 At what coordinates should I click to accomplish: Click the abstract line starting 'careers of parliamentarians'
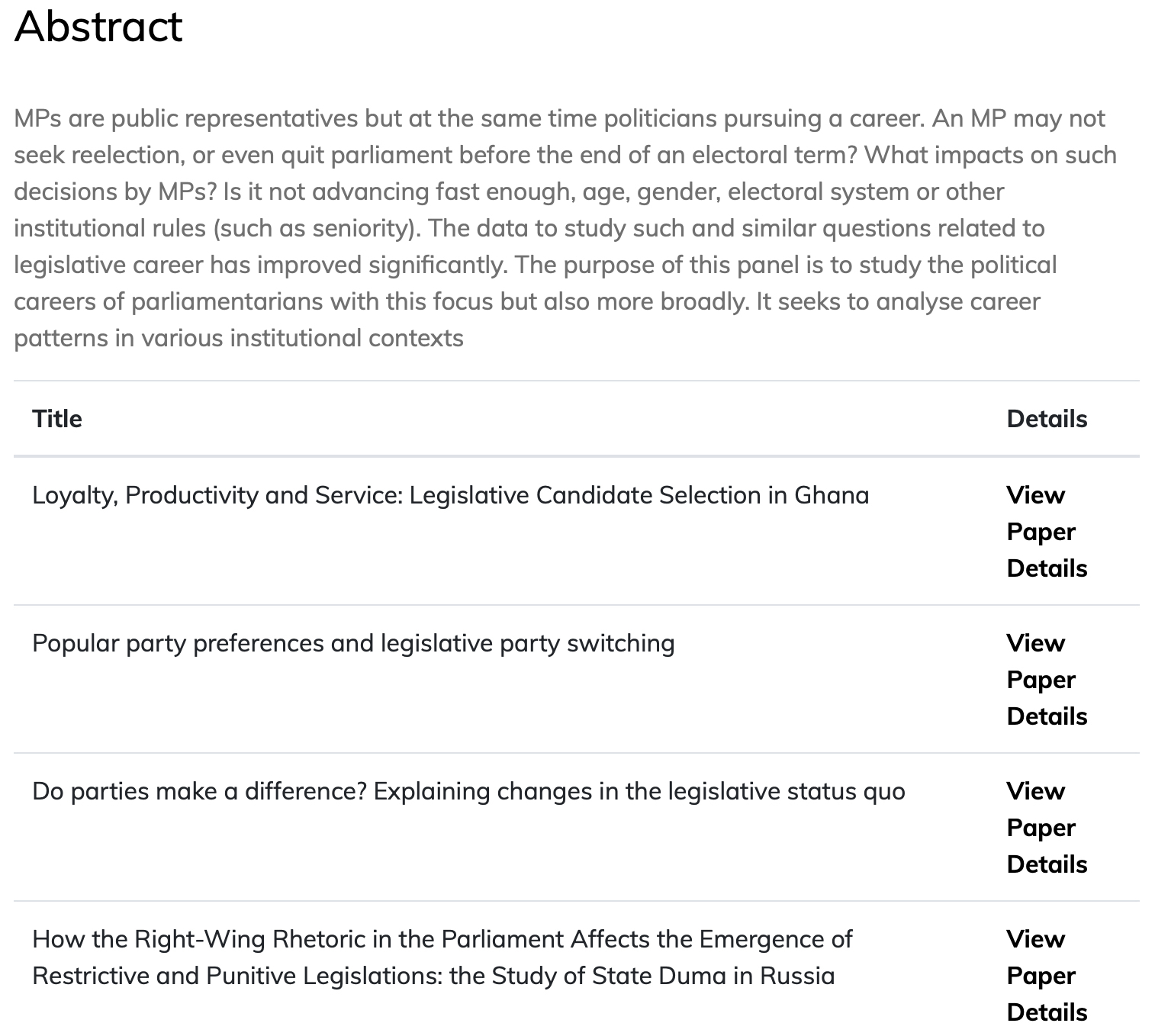[x=526, y=301]
